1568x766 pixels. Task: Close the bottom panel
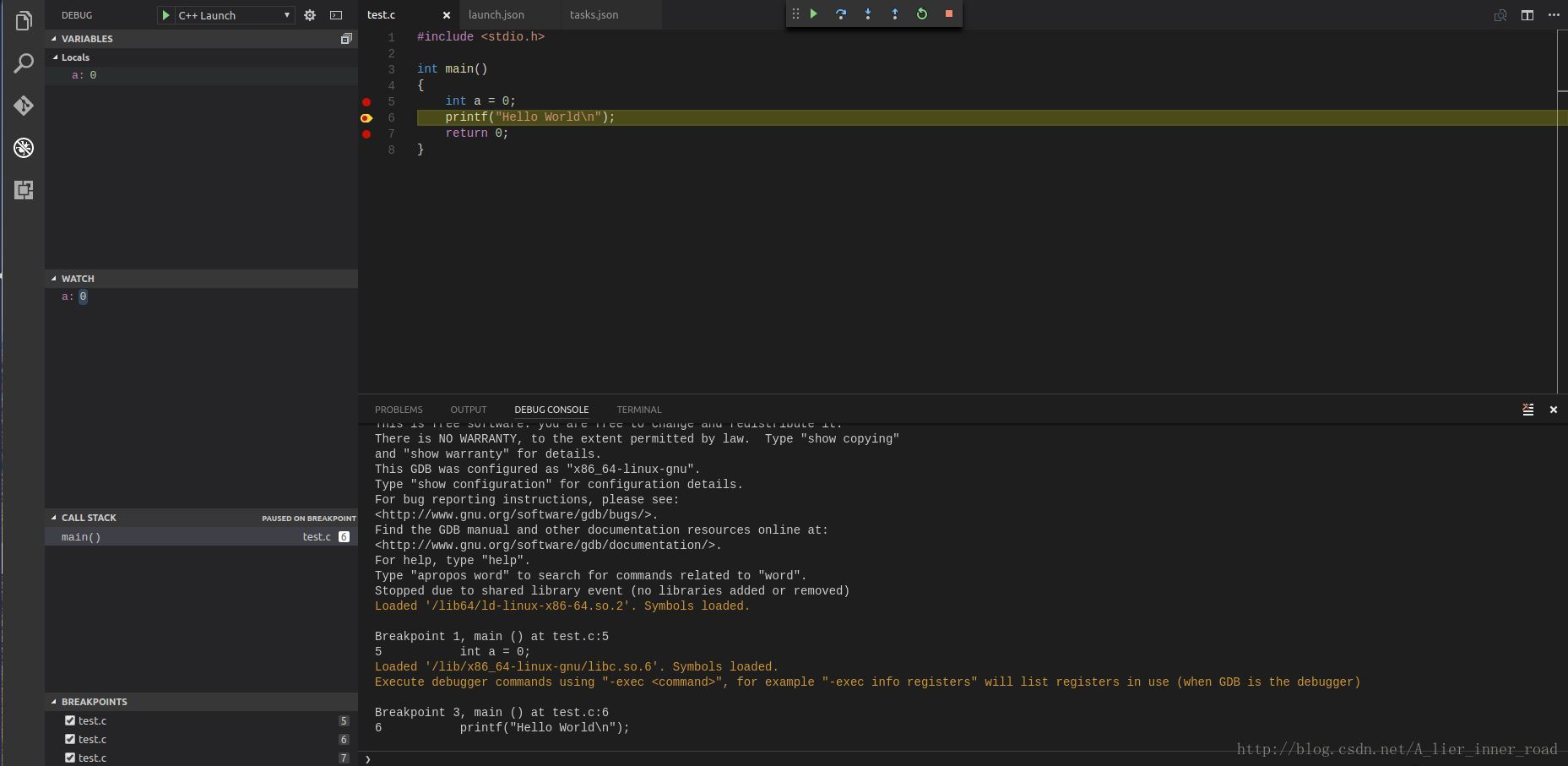[x=1553, y=410]
